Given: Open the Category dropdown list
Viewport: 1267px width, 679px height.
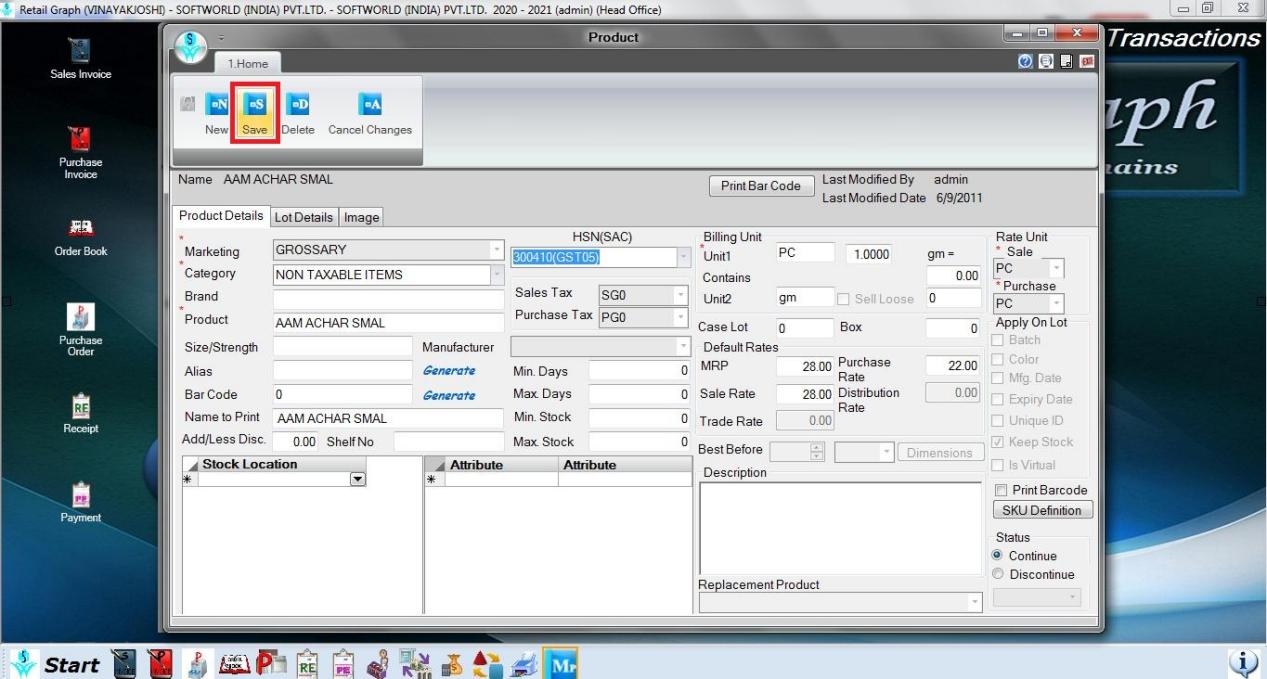Looking at the screenshot, I should (x=497, y=274).
